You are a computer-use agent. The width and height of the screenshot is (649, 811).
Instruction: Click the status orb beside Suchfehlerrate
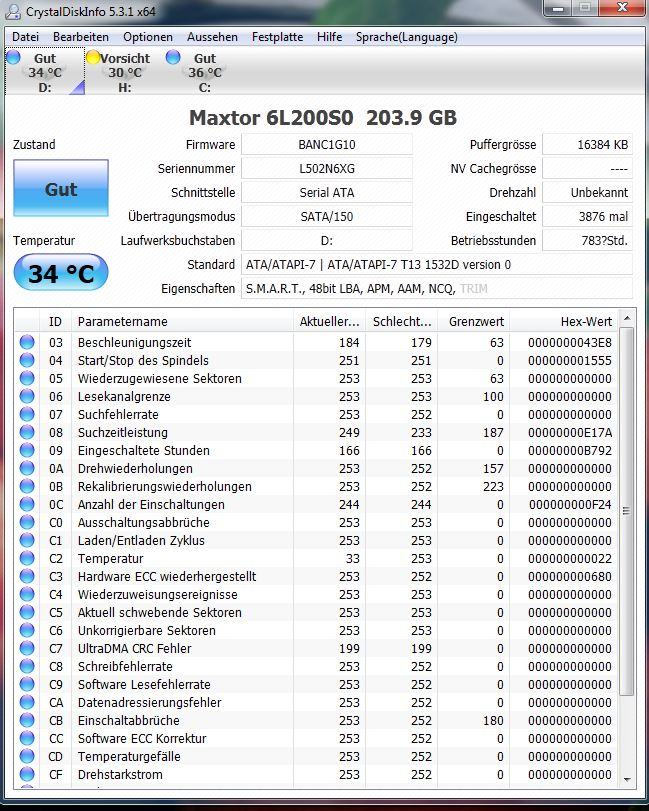[27, 414]
